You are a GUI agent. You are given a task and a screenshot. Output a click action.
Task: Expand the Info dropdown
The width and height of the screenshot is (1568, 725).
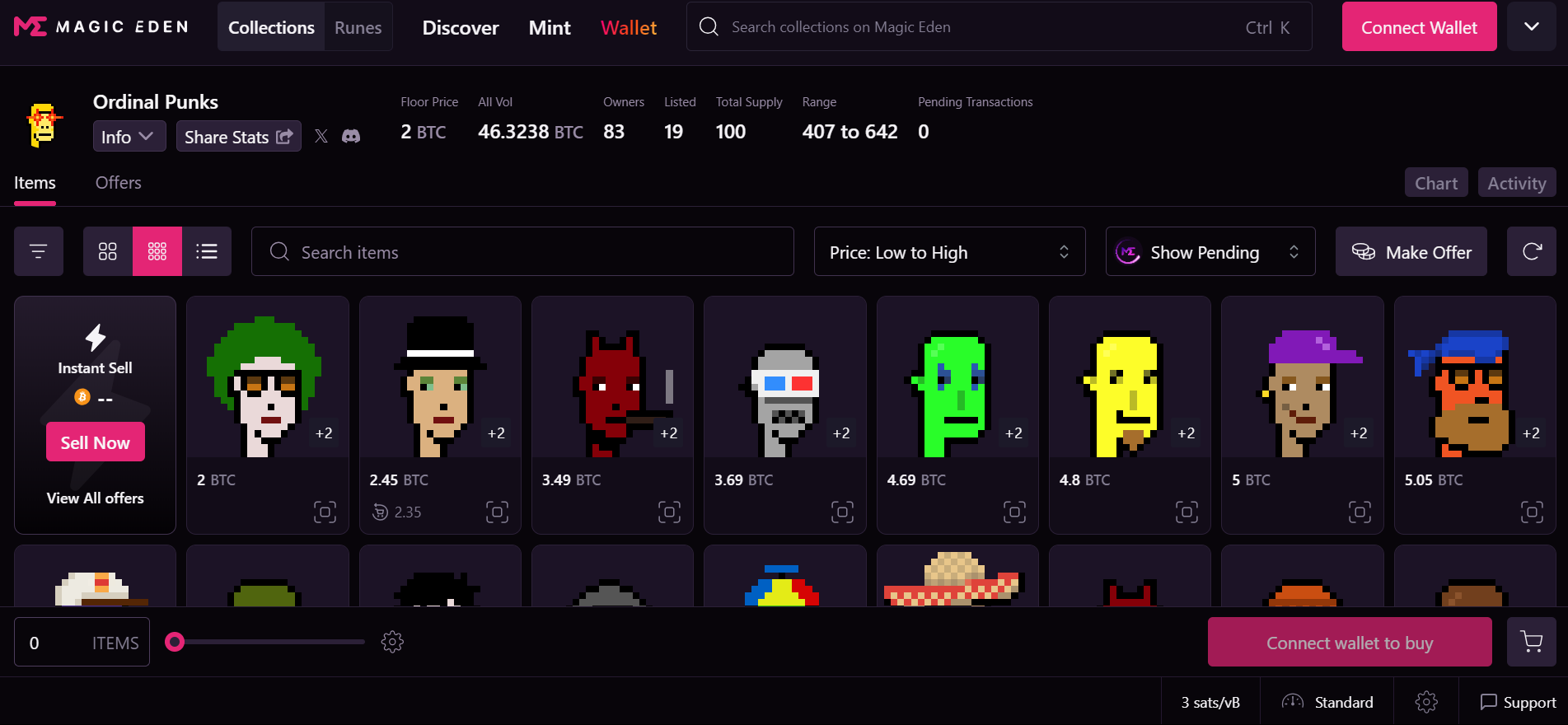129,136
